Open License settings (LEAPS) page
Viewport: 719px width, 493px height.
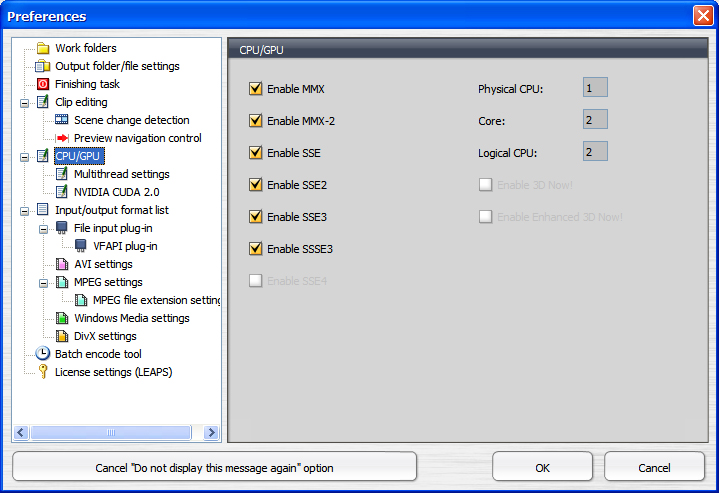(113, 372)
